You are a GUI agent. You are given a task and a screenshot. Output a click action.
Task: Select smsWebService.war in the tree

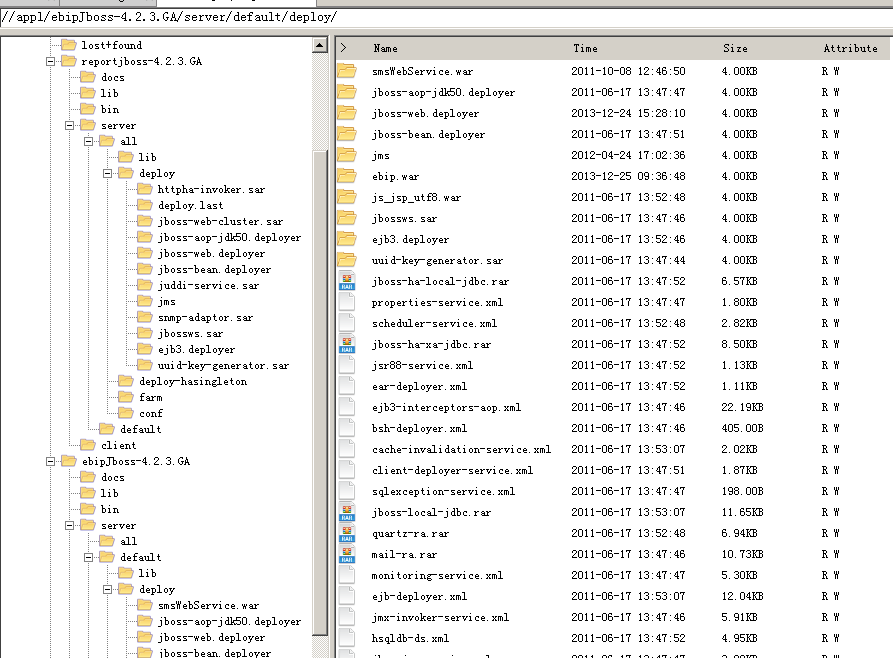(x=208, y=605)
